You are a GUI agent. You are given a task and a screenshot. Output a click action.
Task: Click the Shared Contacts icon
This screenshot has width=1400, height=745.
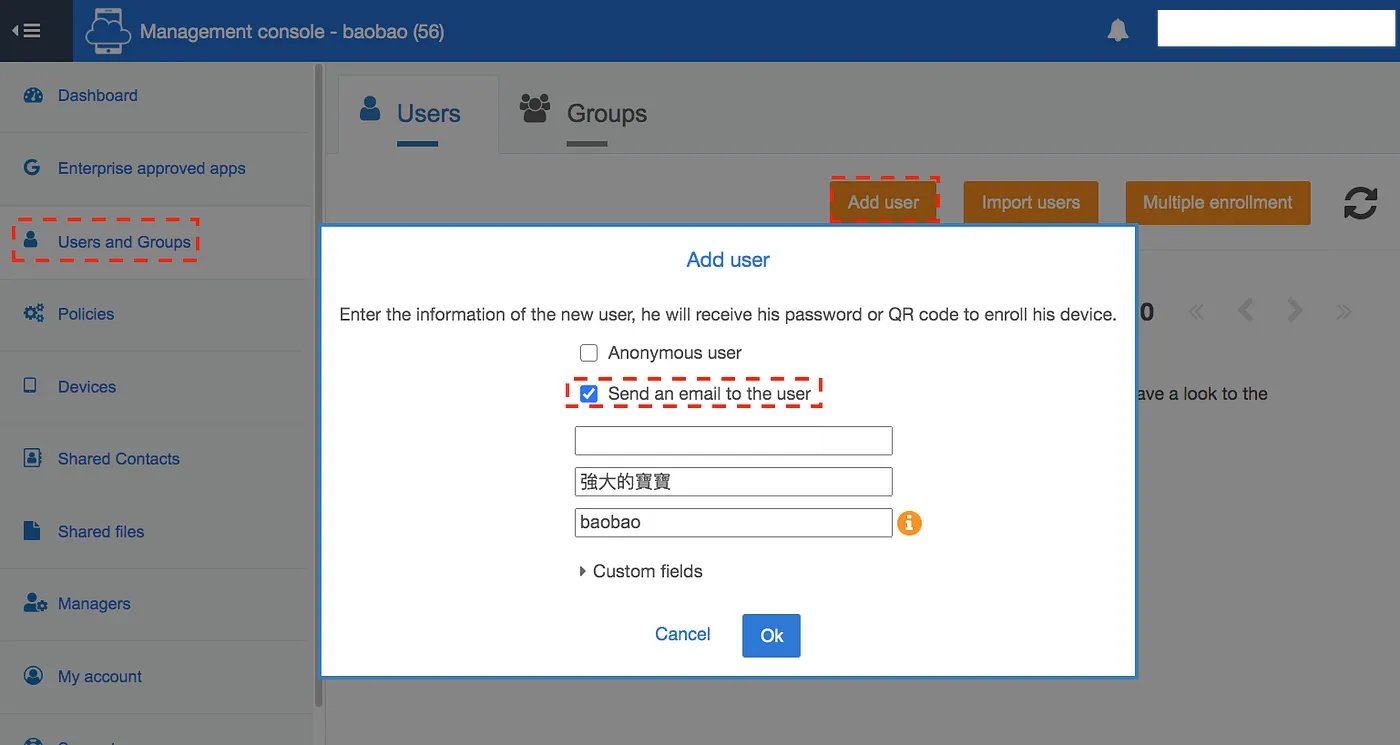coord(32,458)
